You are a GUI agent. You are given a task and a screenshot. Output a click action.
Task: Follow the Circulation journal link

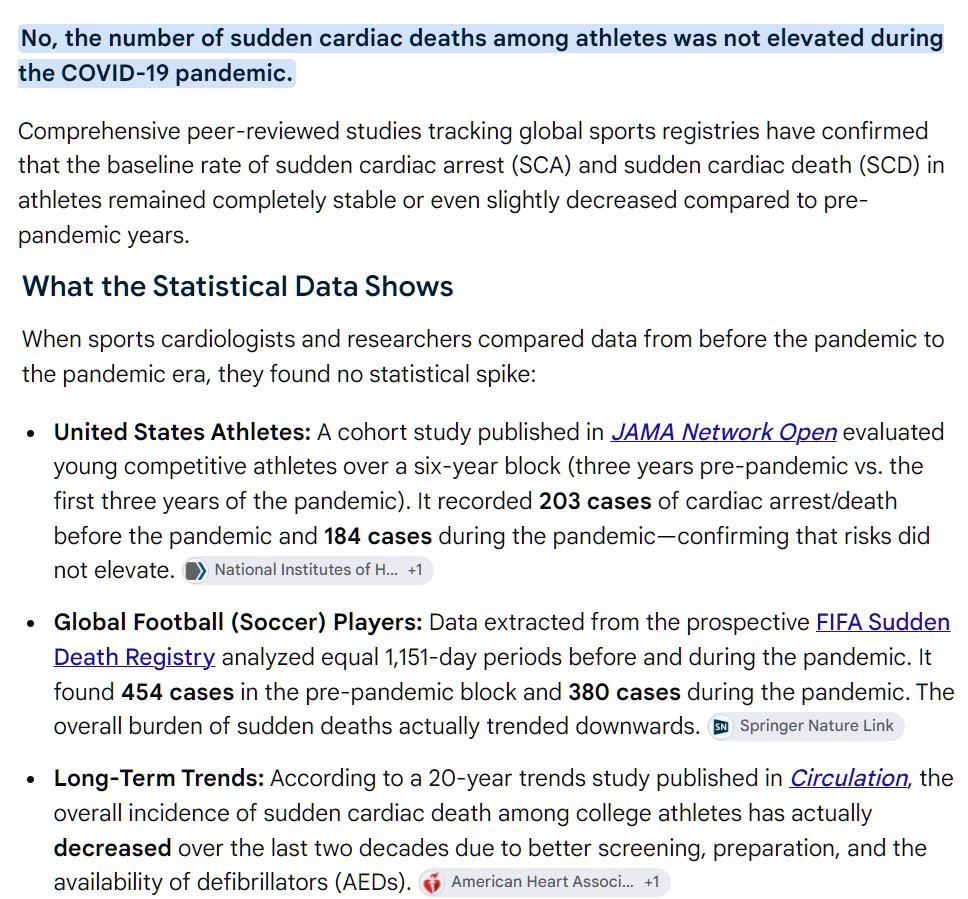[x=849, y=778]
